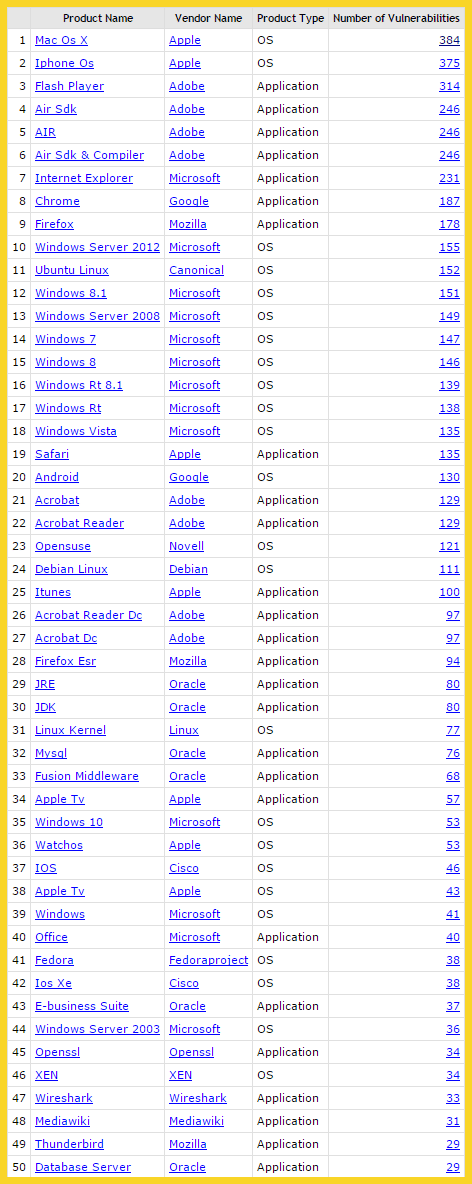This screenshot has width=472, height=1184.
Task: Click the Novell vendor link
Action: point(187,546)
